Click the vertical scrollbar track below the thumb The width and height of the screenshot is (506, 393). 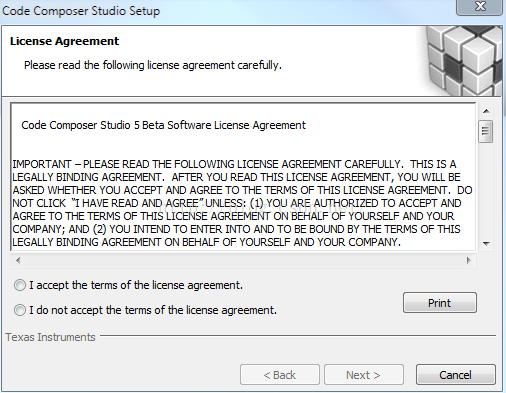pos(486,190)
